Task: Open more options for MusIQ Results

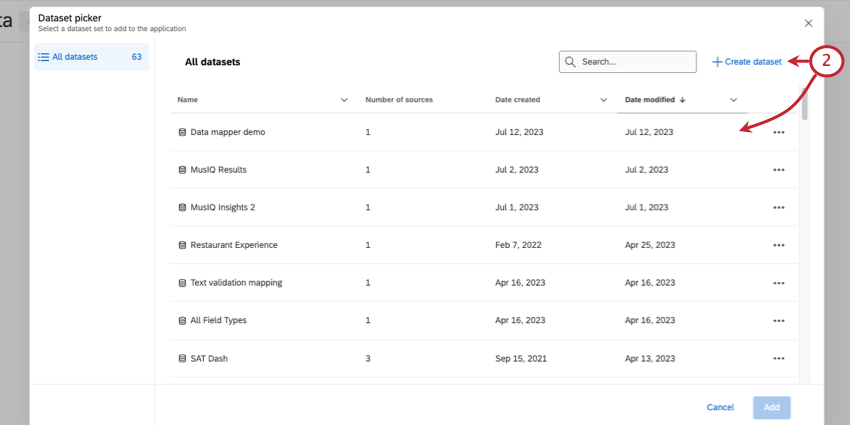Action: [x=778, y=170]
